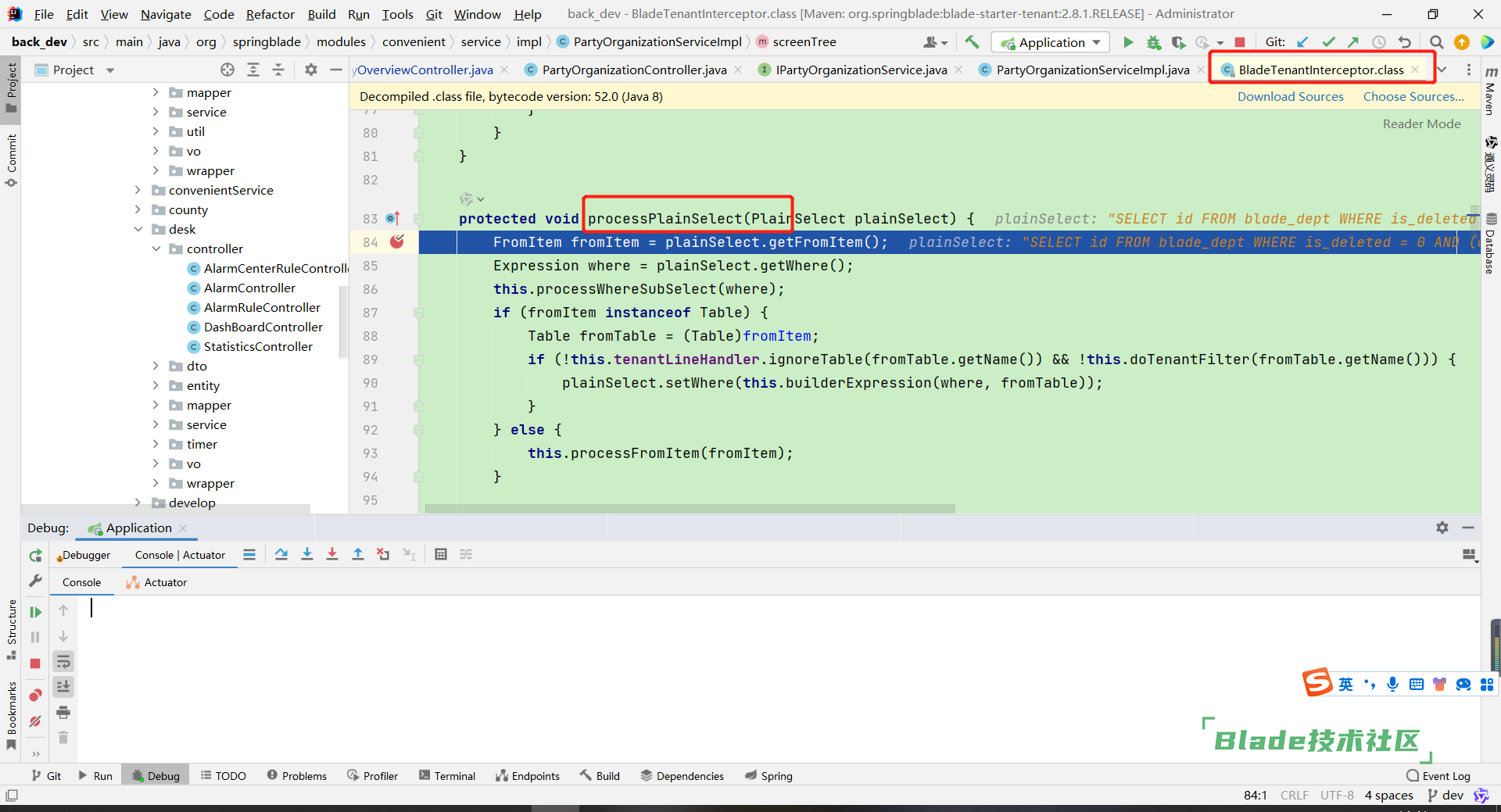Screen dimensions: 1501x812
Task: Evaluate expression calculator icon
Action: [x=441, y=554]
